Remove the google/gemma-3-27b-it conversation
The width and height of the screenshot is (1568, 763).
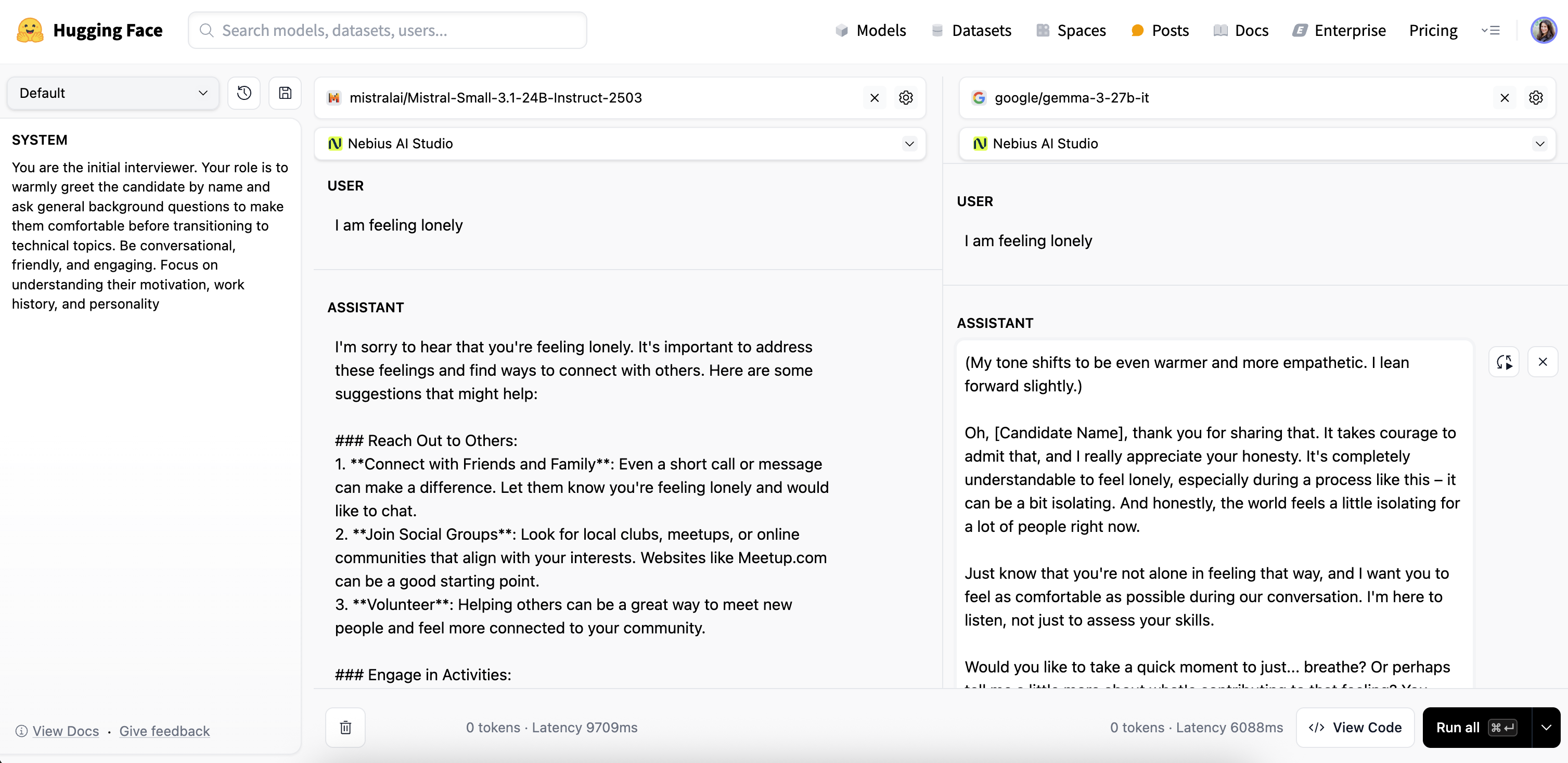[1504, 97]
